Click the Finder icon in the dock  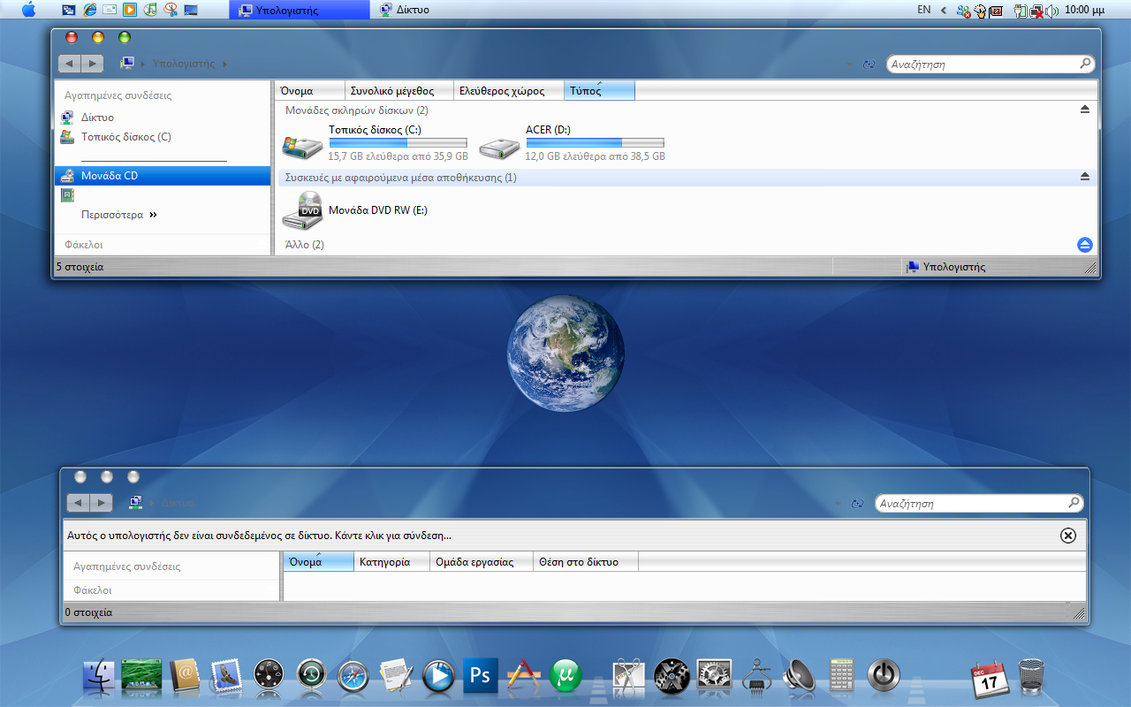pos(100,677)
